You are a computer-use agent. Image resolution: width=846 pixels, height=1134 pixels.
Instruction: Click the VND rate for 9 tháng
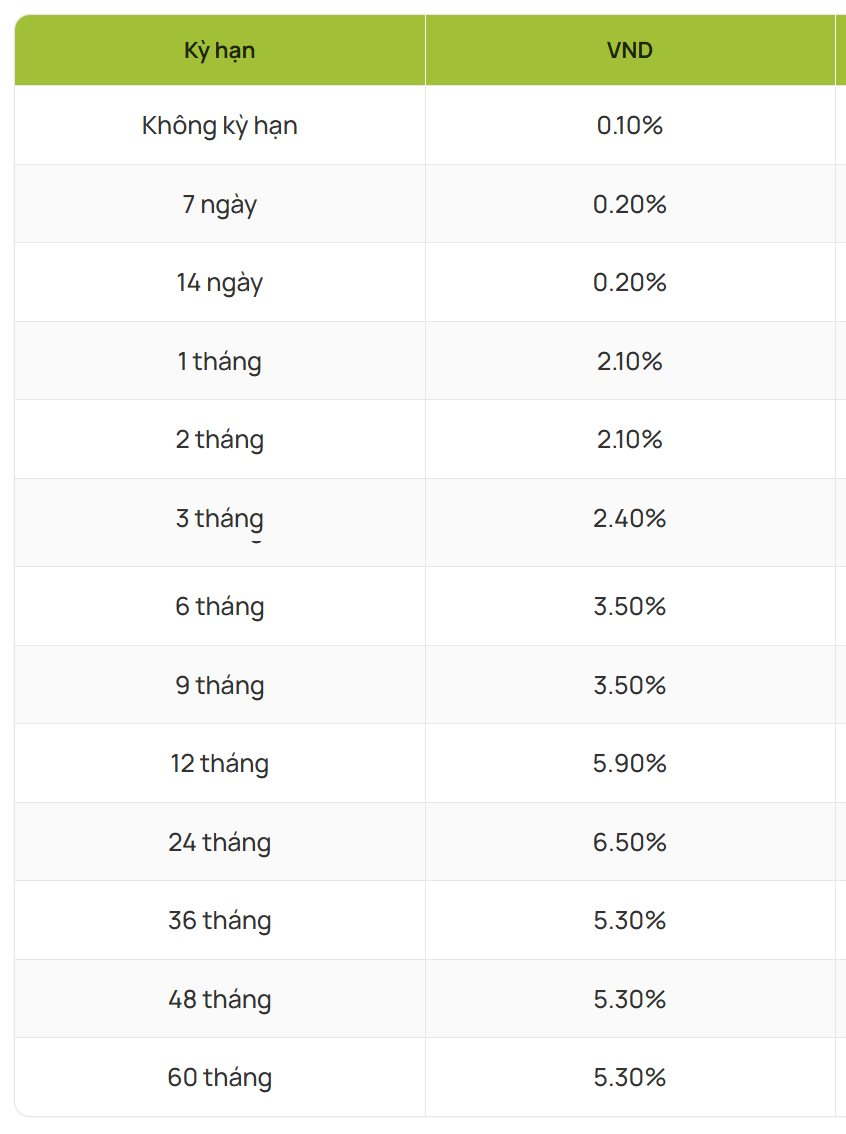[629, 686]
